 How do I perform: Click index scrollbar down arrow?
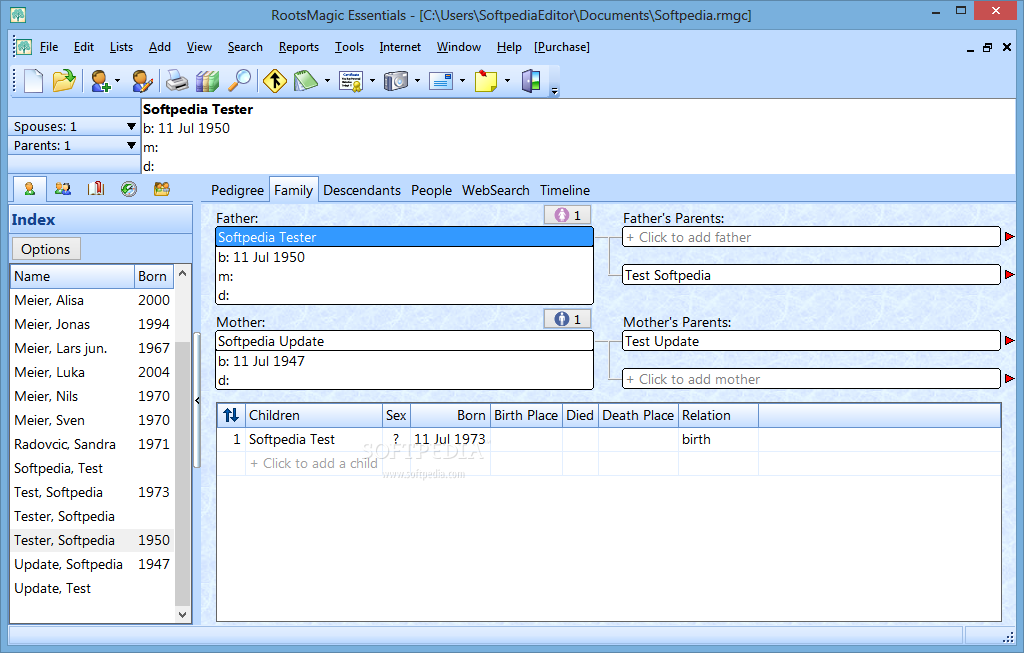click(x=183, y=614)
